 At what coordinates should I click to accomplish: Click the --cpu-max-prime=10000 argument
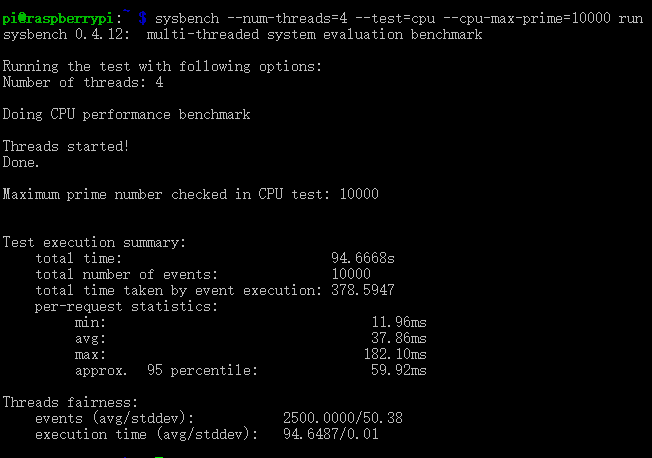coord(527,18)
